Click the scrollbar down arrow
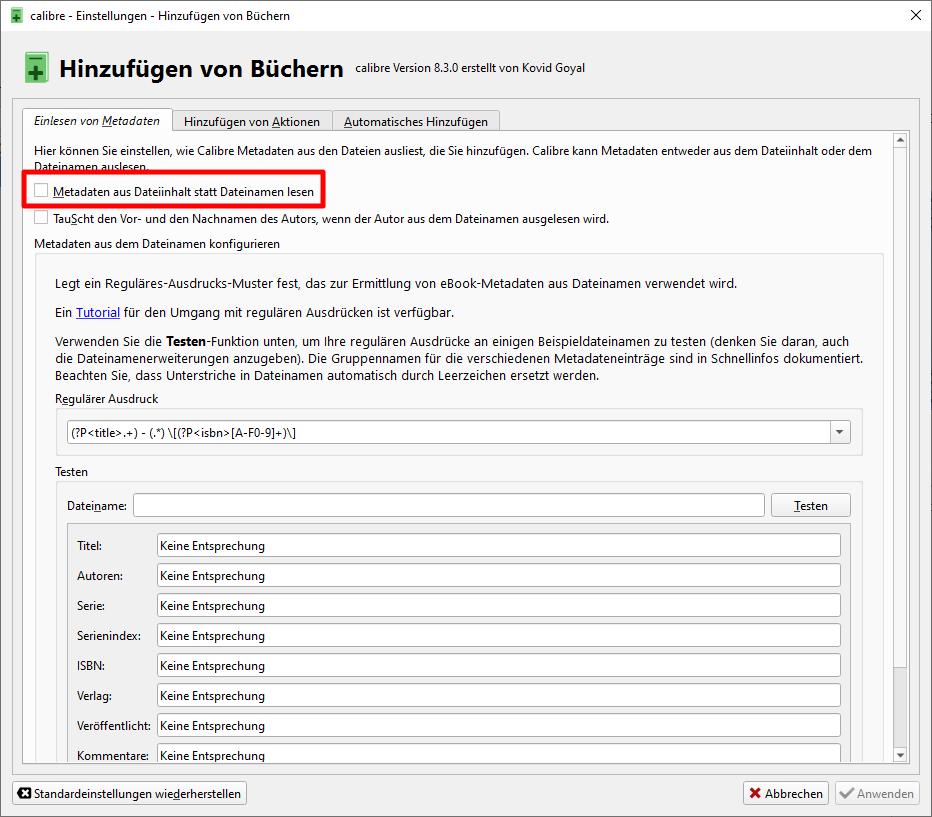This screenshot has height=817, width=932. [x=900, y=755]
